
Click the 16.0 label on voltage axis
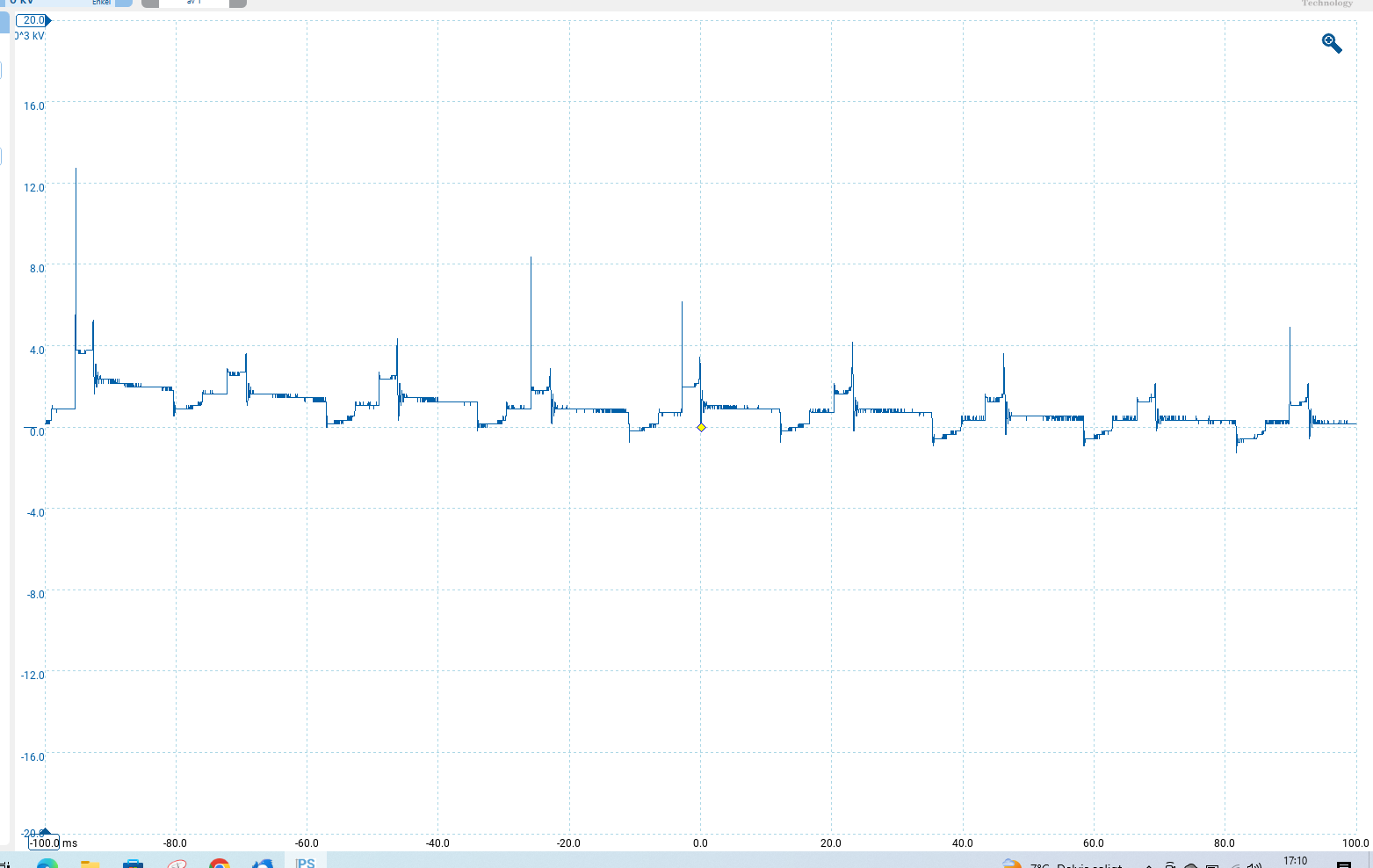[34, 106]
